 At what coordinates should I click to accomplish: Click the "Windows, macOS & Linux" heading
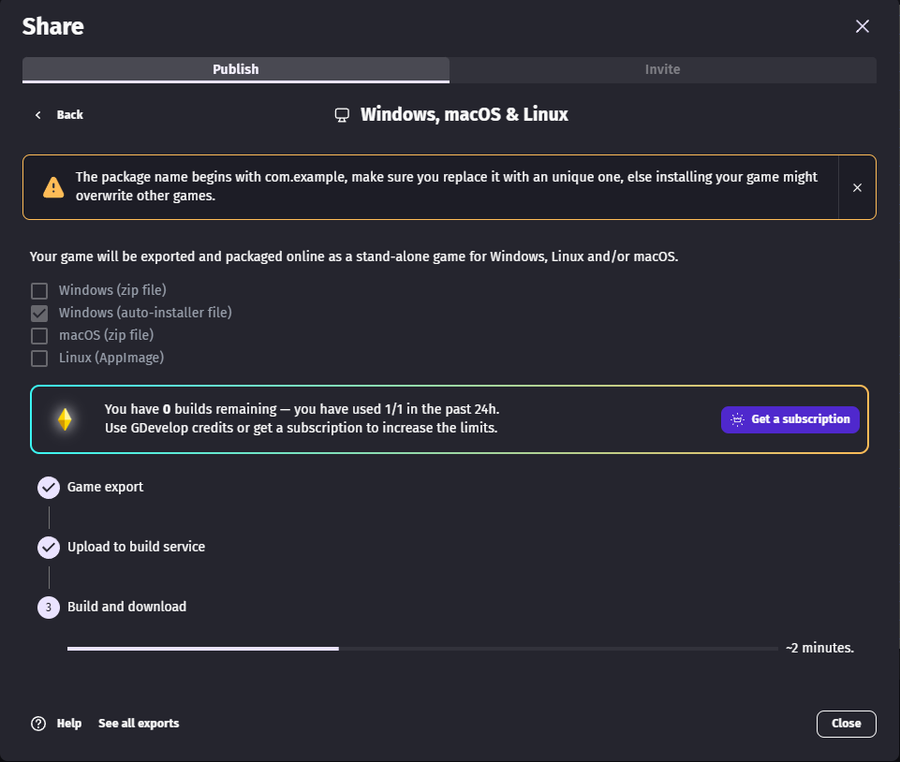coord(464,115)
